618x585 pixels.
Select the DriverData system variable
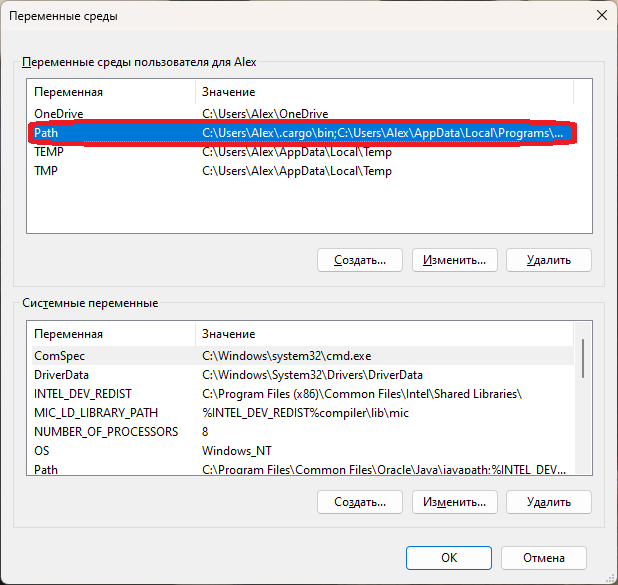pos(302,374)
